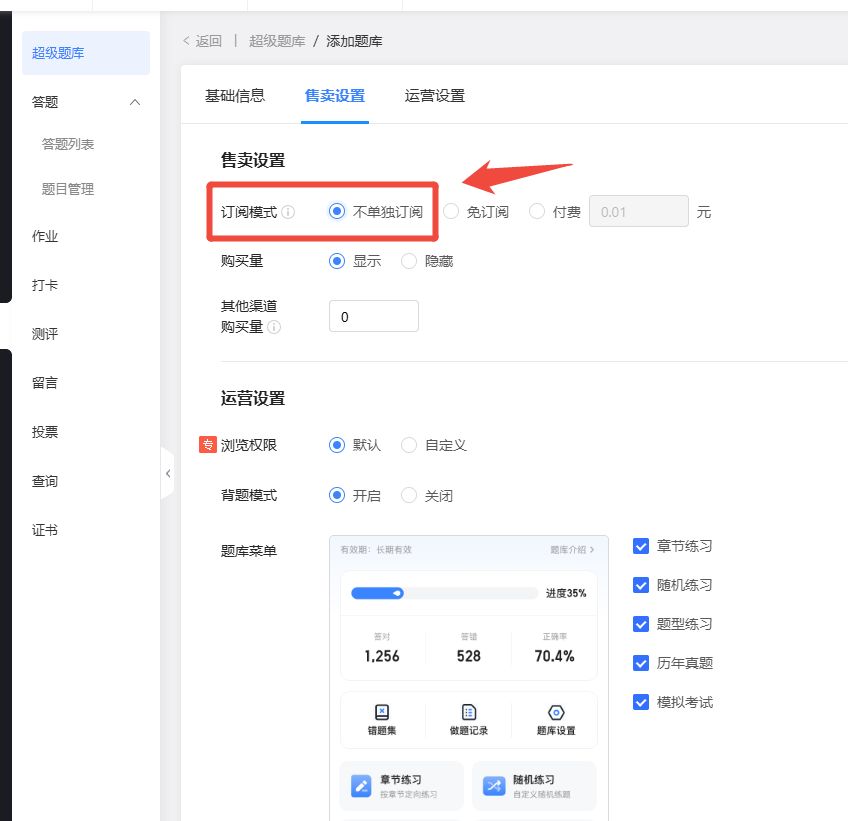Click the 章节练习 pencil icon card
The image size is (848, 821).
tap(361, 786)
